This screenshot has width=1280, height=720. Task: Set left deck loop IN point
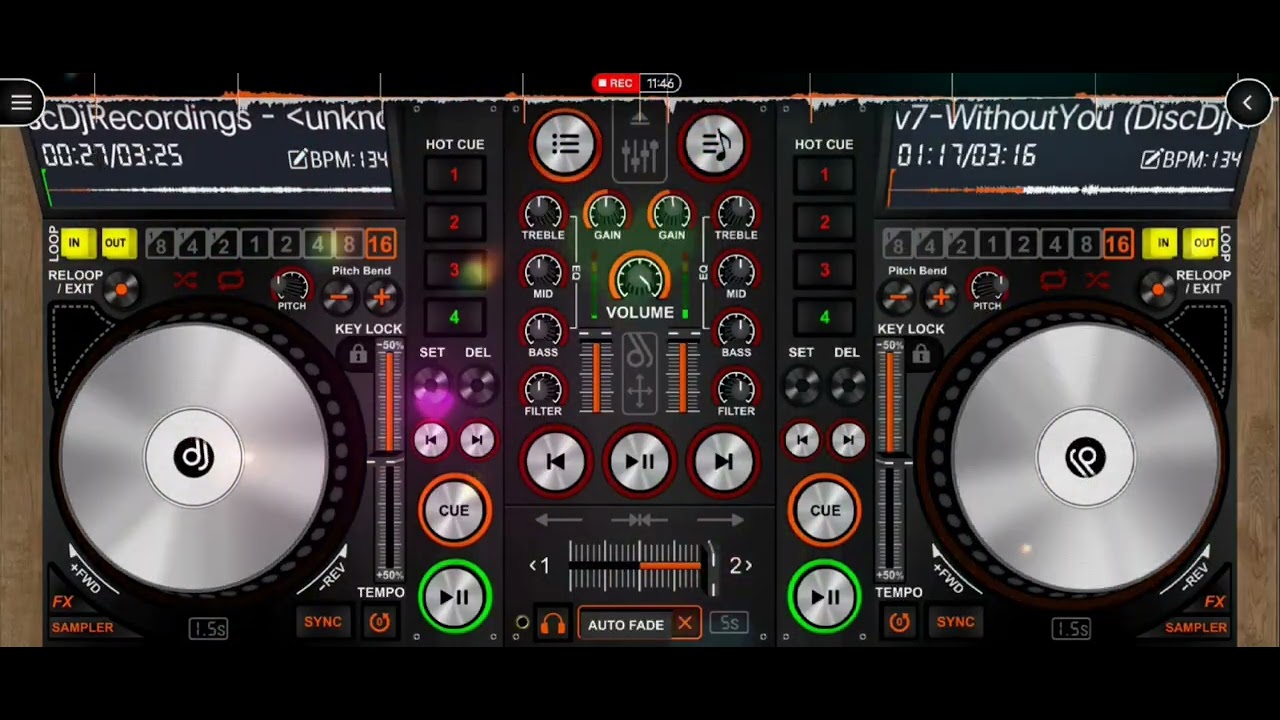point(74,243)
